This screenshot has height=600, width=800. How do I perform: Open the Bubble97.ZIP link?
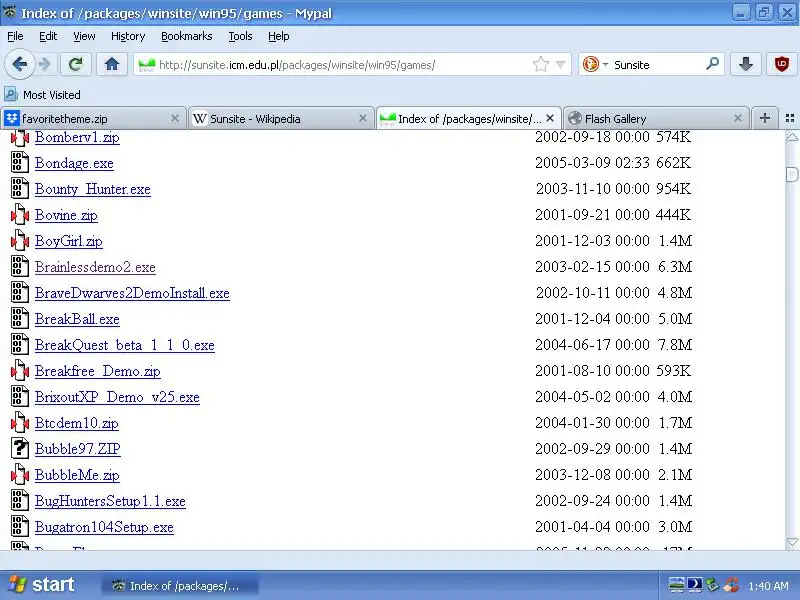tap(78, 449)
